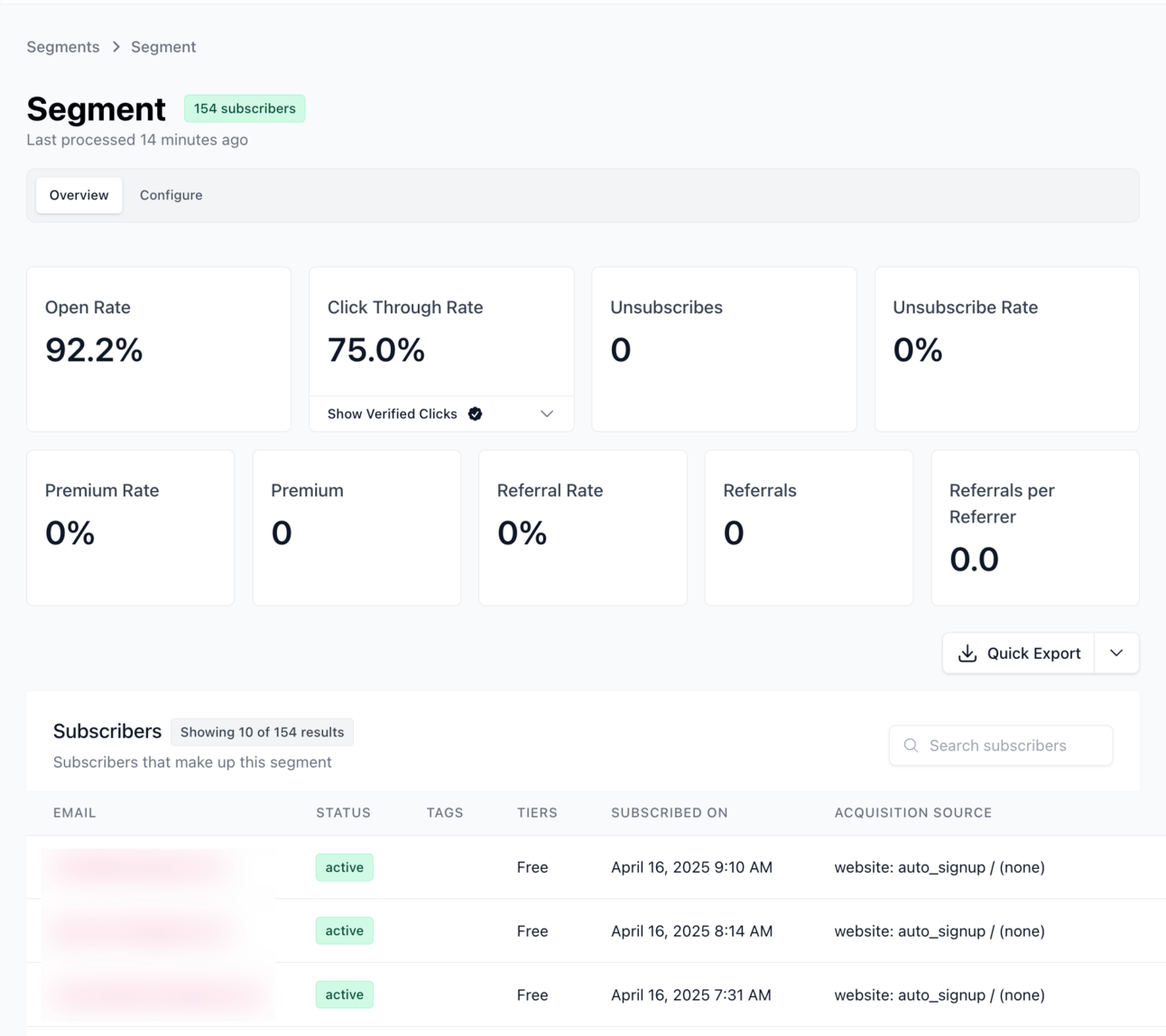Click the Acquisition Source column header
Screen dimensions: 1166x1036
tap(913, 813)
